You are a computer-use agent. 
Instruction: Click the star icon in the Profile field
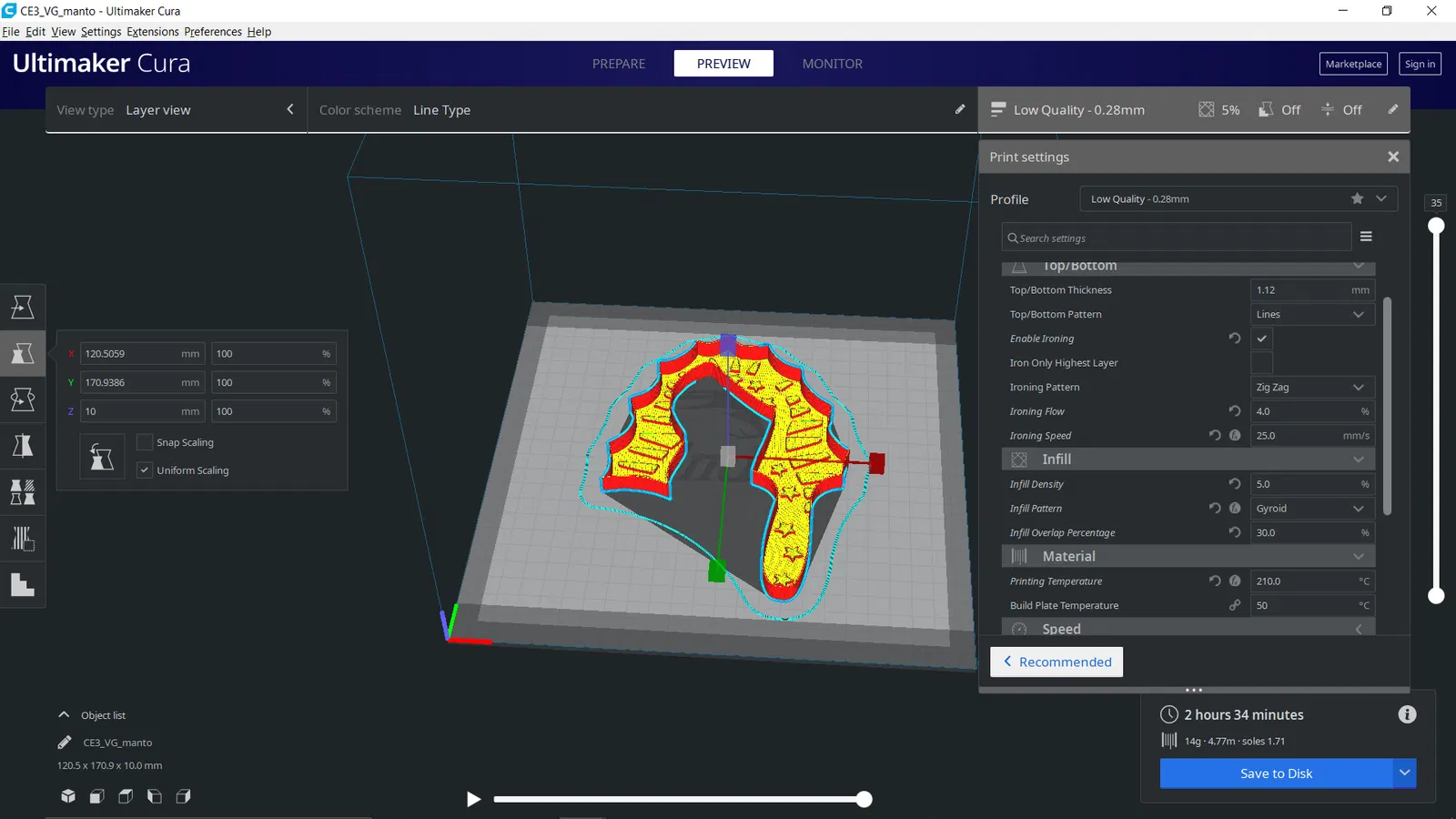1357,198
